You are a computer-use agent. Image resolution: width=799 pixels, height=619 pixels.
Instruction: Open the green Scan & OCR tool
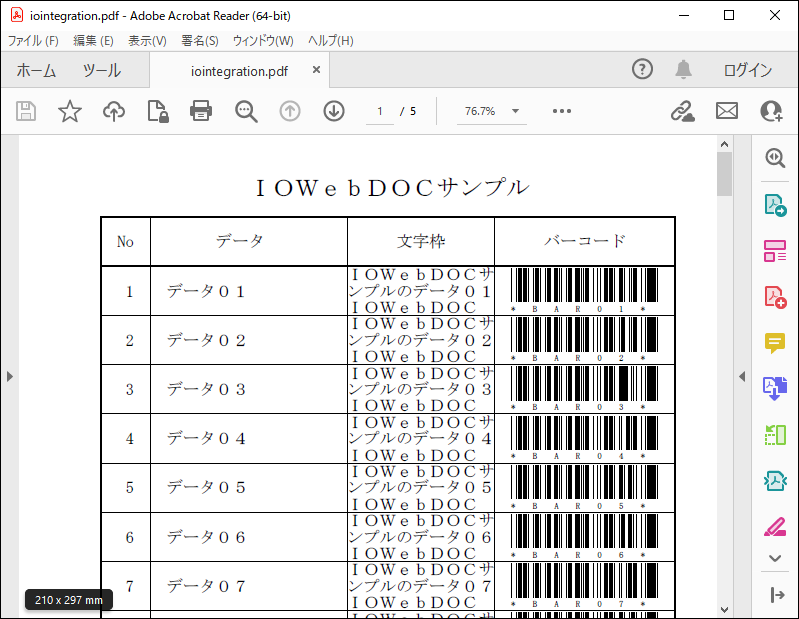pyautogui.click(x=775, y=435)
